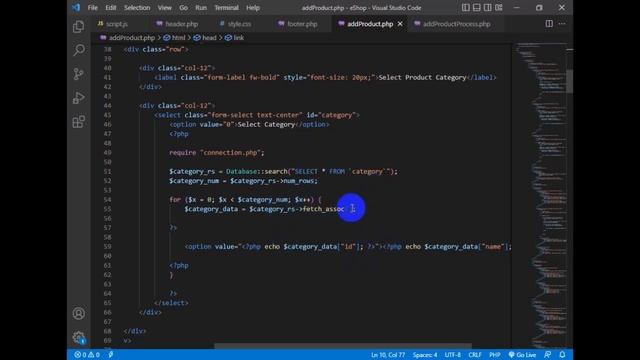640x360 pixels.
Task: Open the Help menu
Action: tap(253, 8)
